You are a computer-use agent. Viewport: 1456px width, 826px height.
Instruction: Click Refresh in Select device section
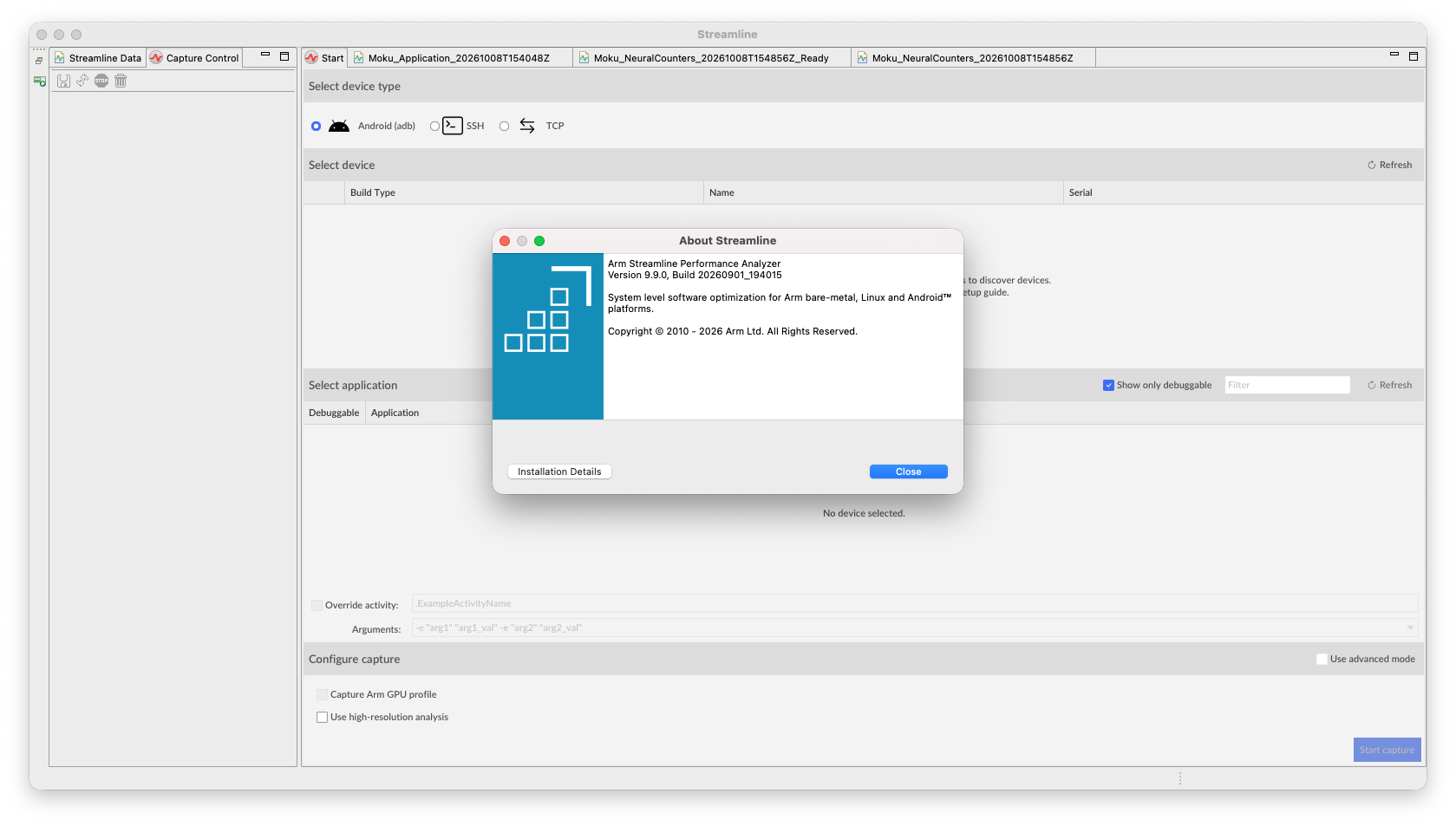click(1390, 165)
